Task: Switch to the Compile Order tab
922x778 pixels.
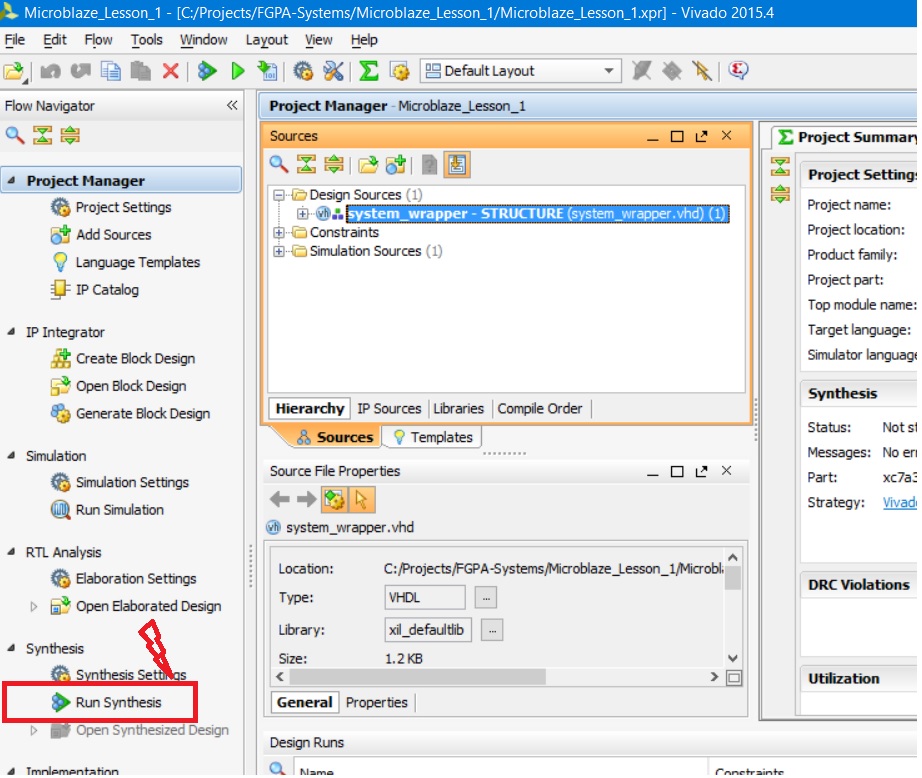Action: coord(539,409)
